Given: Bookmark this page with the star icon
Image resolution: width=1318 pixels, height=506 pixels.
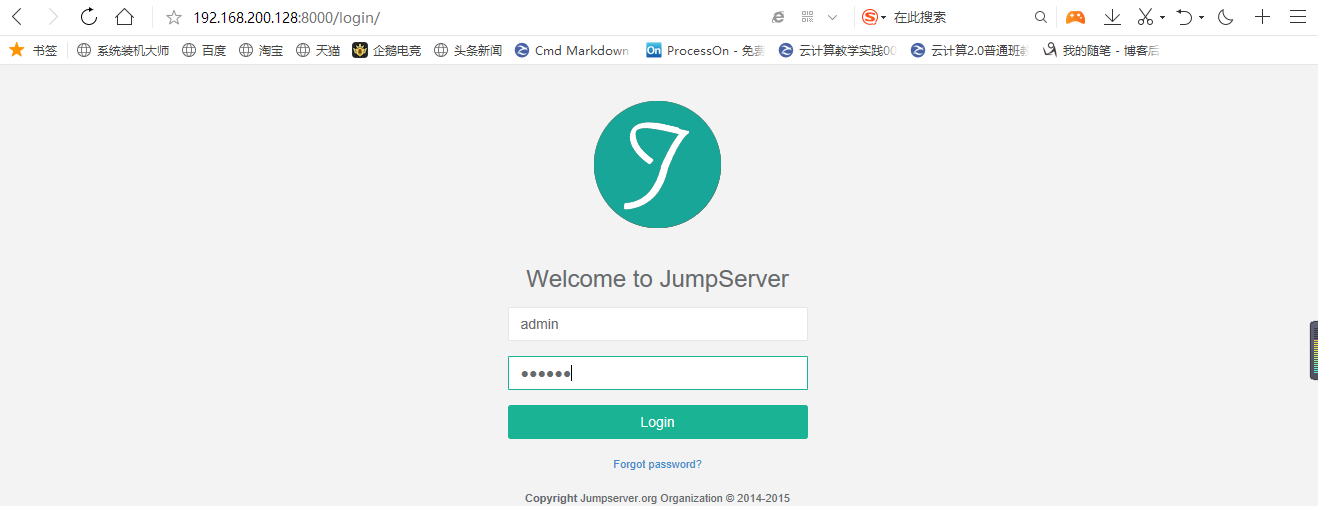Looking at the screenshot, I should tap(174, 17).
